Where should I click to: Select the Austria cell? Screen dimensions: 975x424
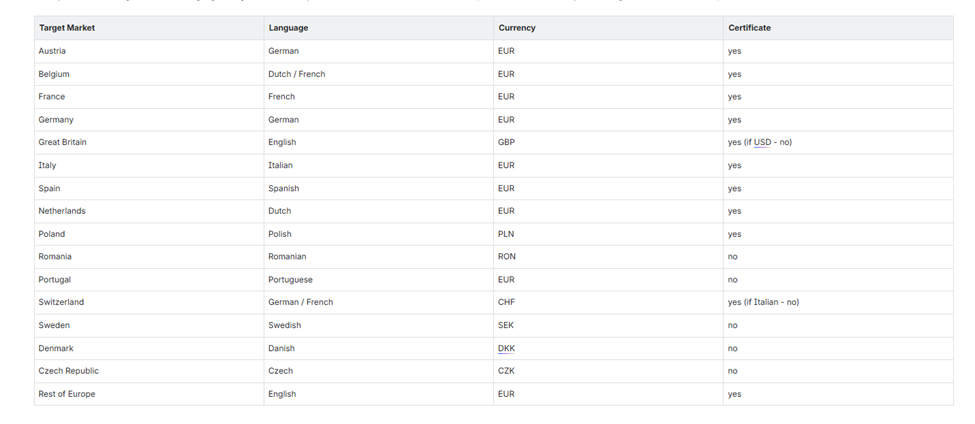pos(52,51)
